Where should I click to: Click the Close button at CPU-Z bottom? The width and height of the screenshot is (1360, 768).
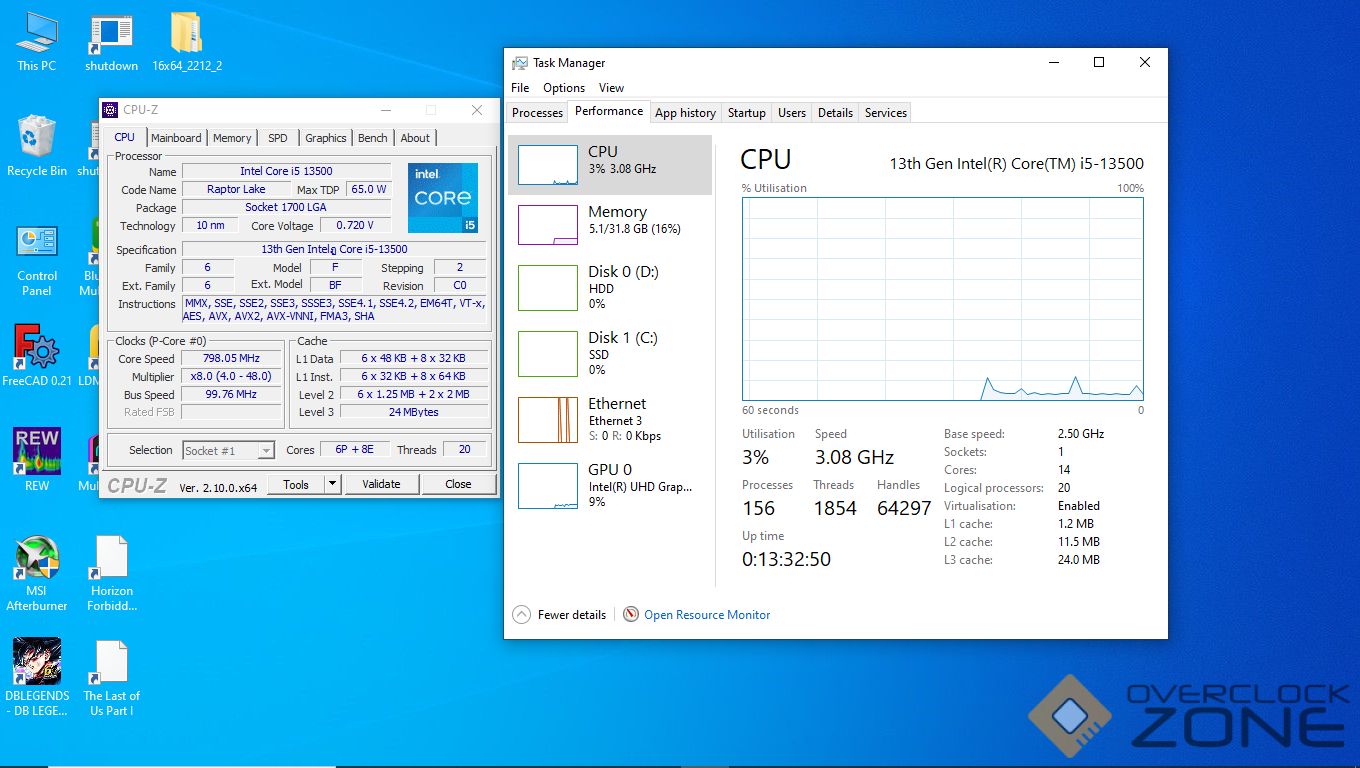(459, 484)
